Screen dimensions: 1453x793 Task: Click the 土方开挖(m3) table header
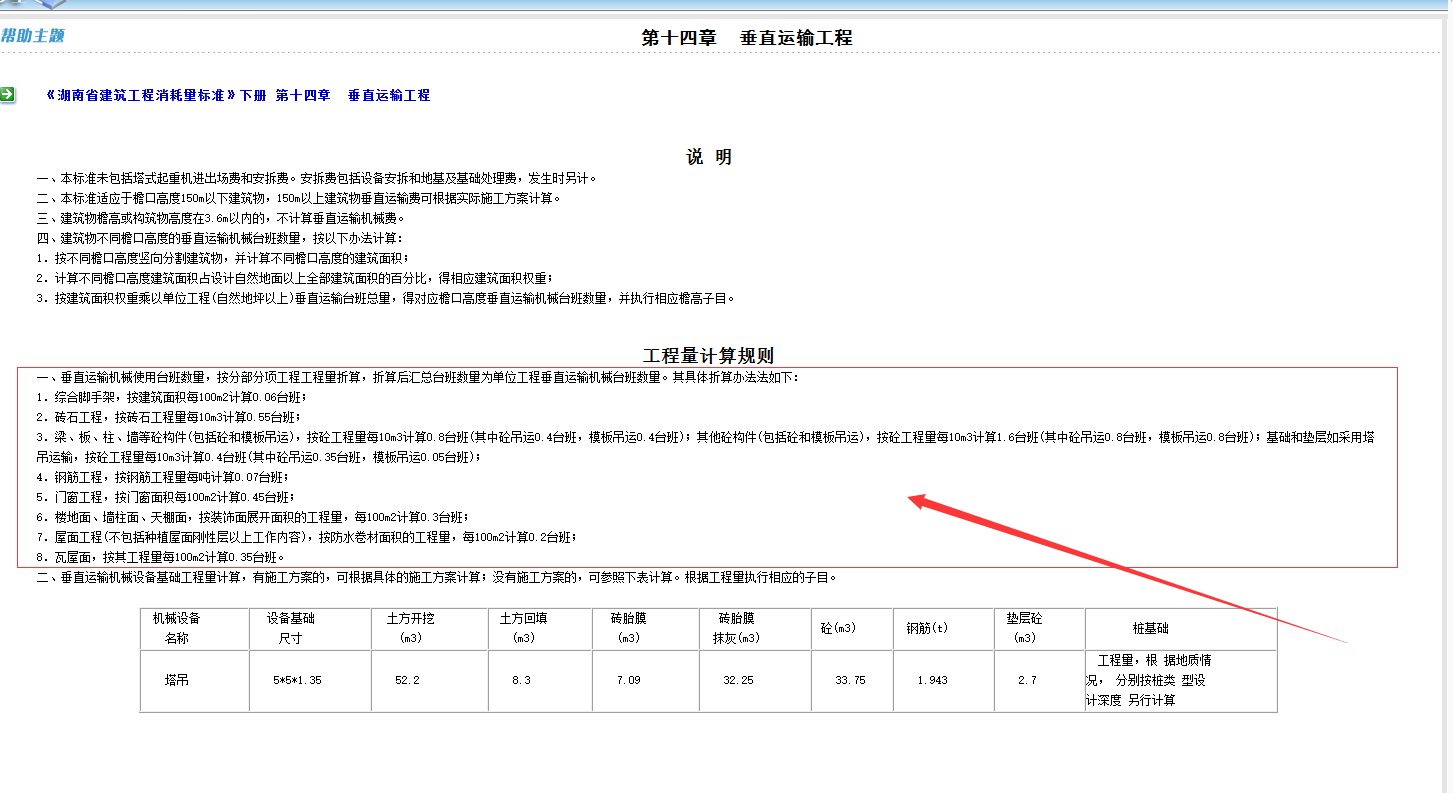(x=429, y=628)
